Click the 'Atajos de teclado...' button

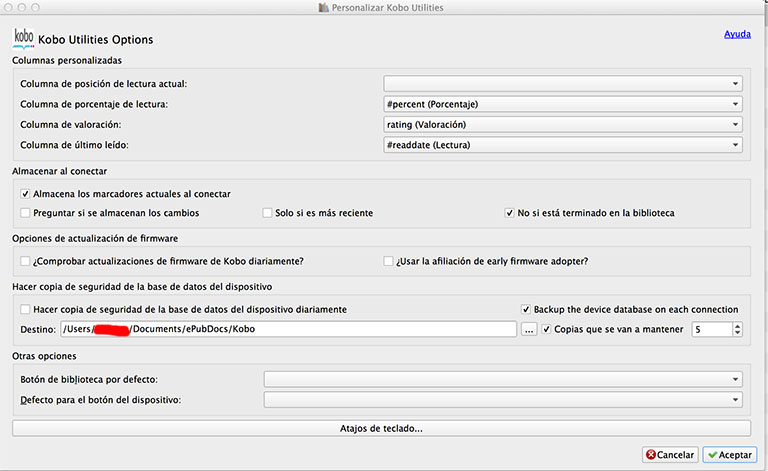[383, 428]
